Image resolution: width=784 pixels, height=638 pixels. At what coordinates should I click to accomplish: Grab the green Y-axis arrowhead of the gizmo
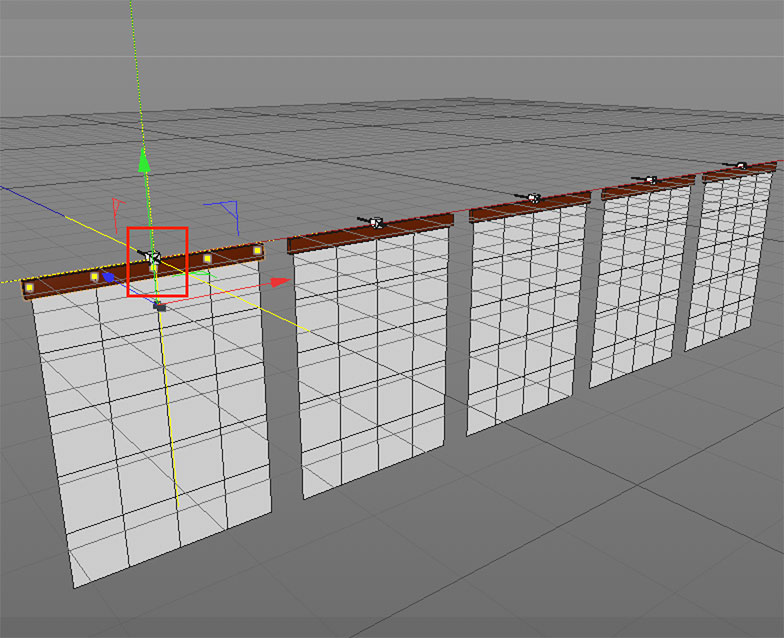[144, 161]
